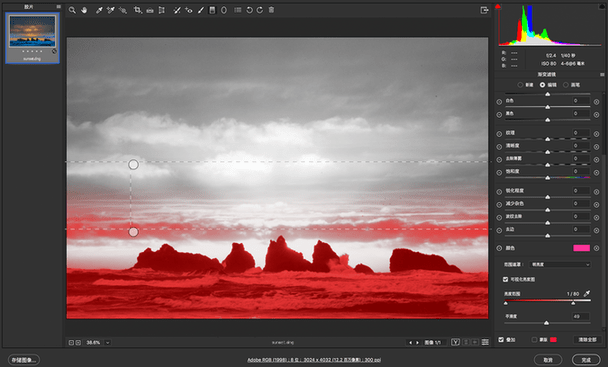608x367 pixels.
Task: Select the 编辑 radio button
Action: (542, 85)
